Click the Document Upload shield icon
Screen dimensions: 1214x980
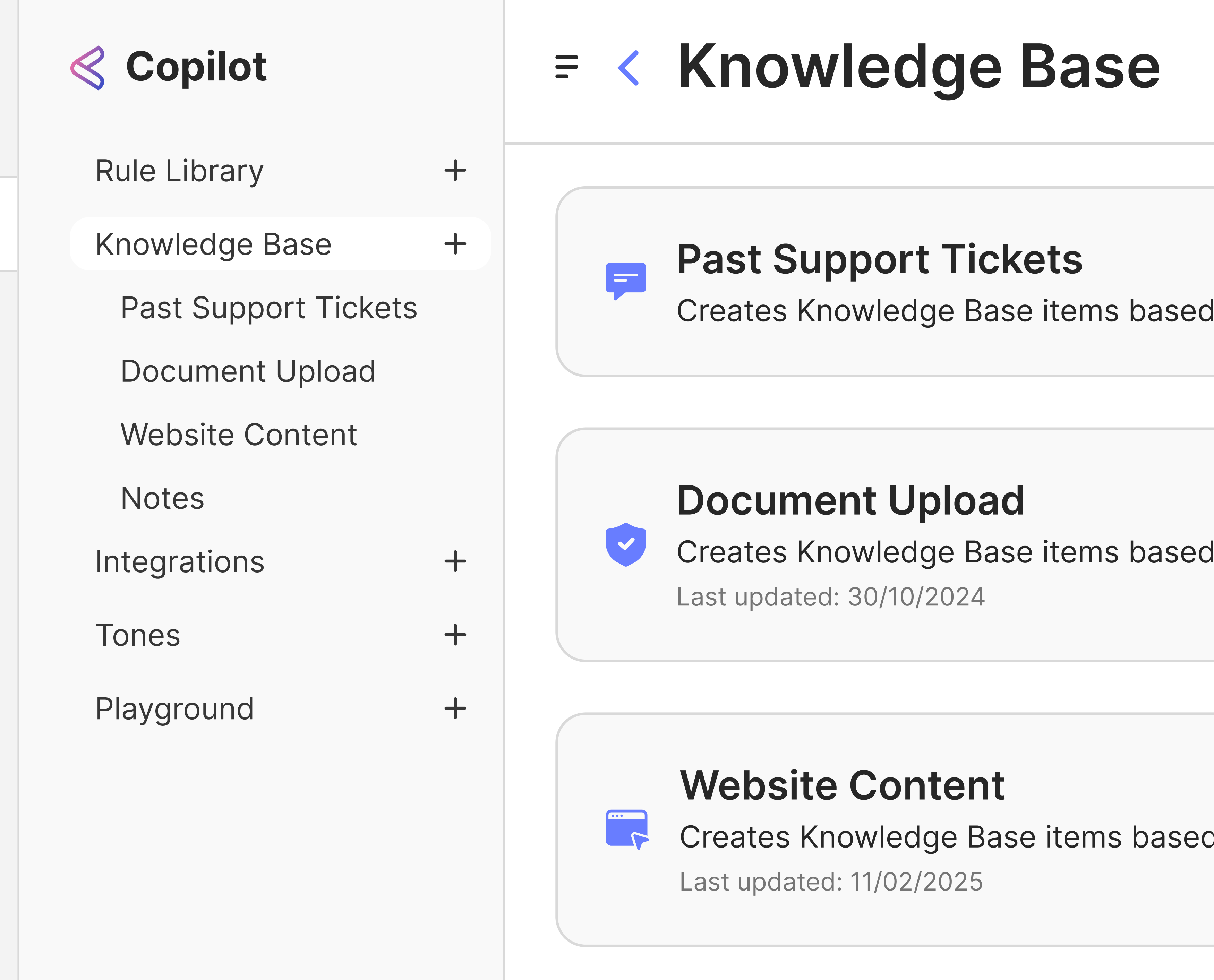tap(626, 544)
